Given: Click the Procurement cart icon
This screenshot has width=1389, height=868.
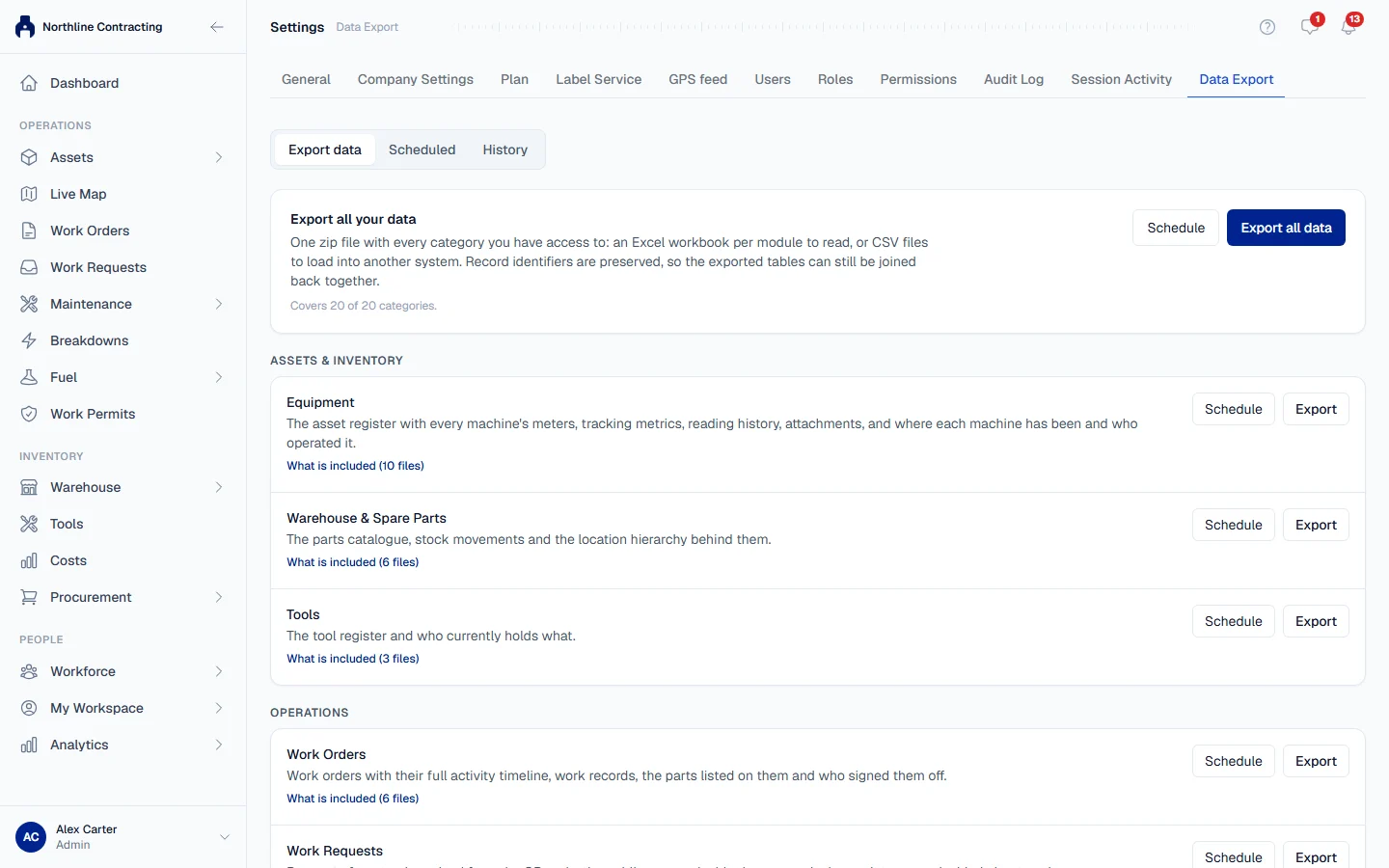Looking at the screenshot, I should [x=29, y=597].
